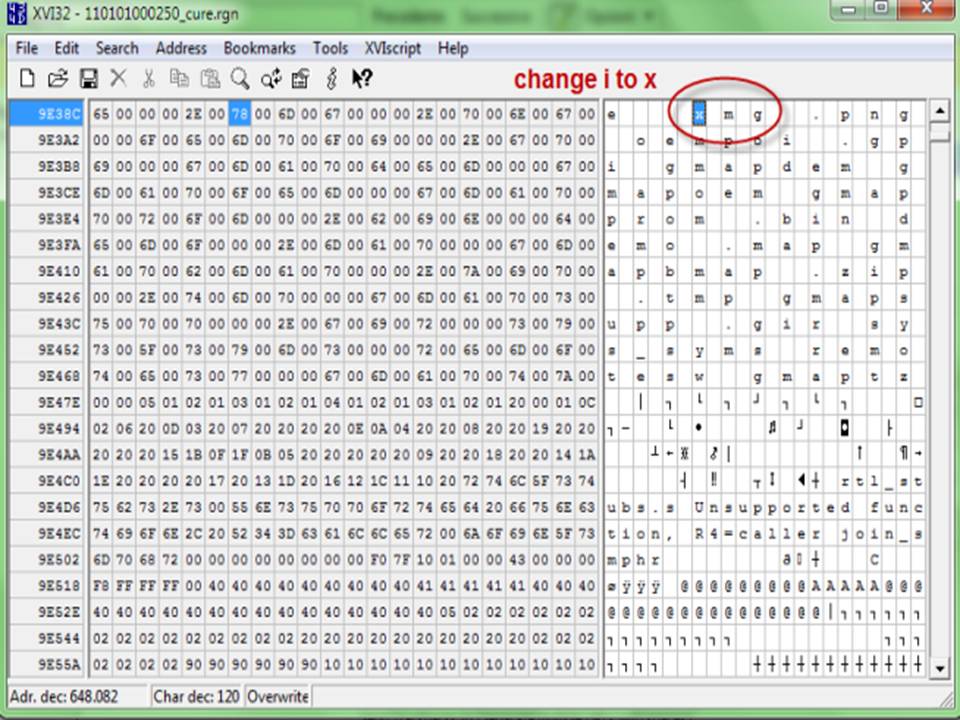
Task: Open the XVIscript menu
Action: click(392, 48)
